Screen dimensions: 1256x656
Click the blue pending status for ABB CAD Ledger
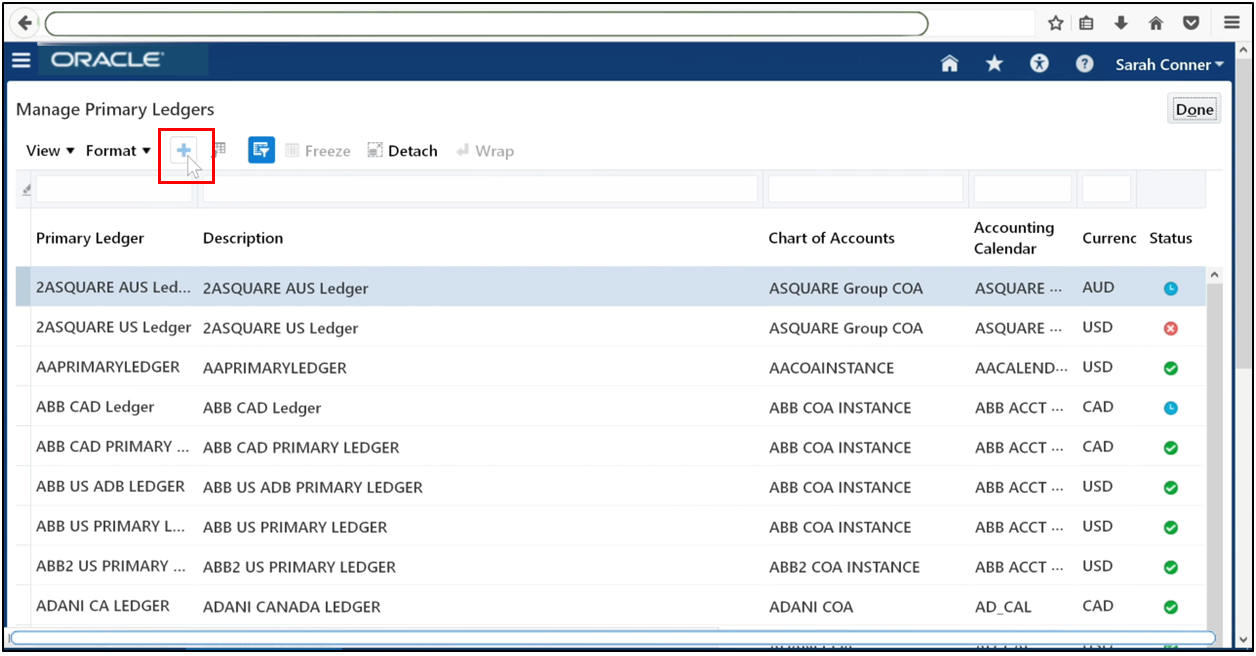tap(1171, 407)
